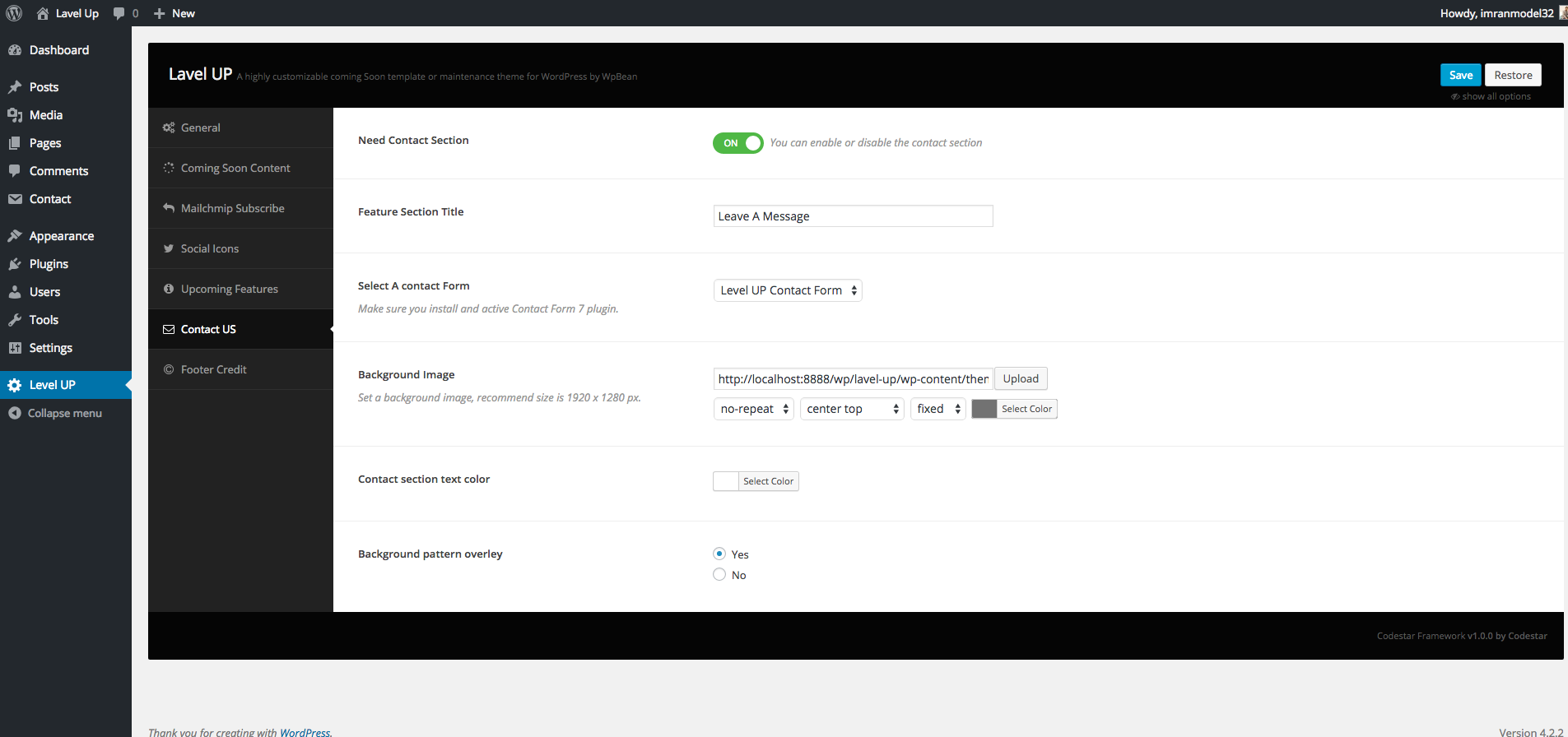Click the Level UP menu label

click(x=53, y=385)
